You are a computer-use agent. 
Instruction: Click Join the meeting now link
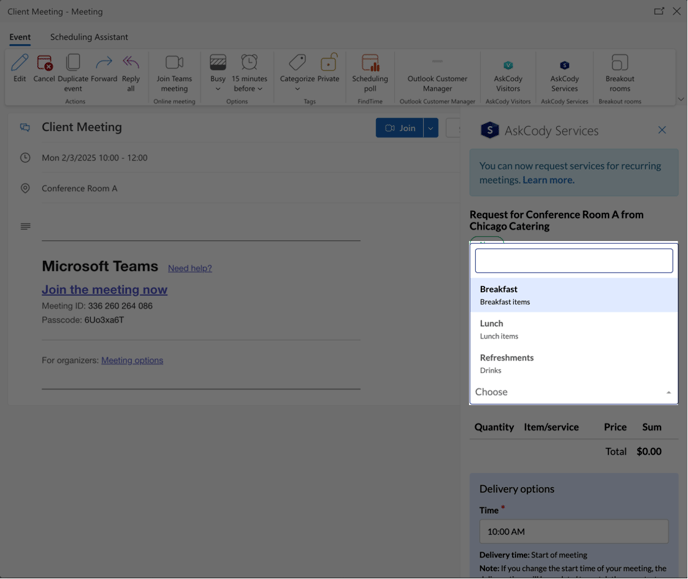coord(104,290)
